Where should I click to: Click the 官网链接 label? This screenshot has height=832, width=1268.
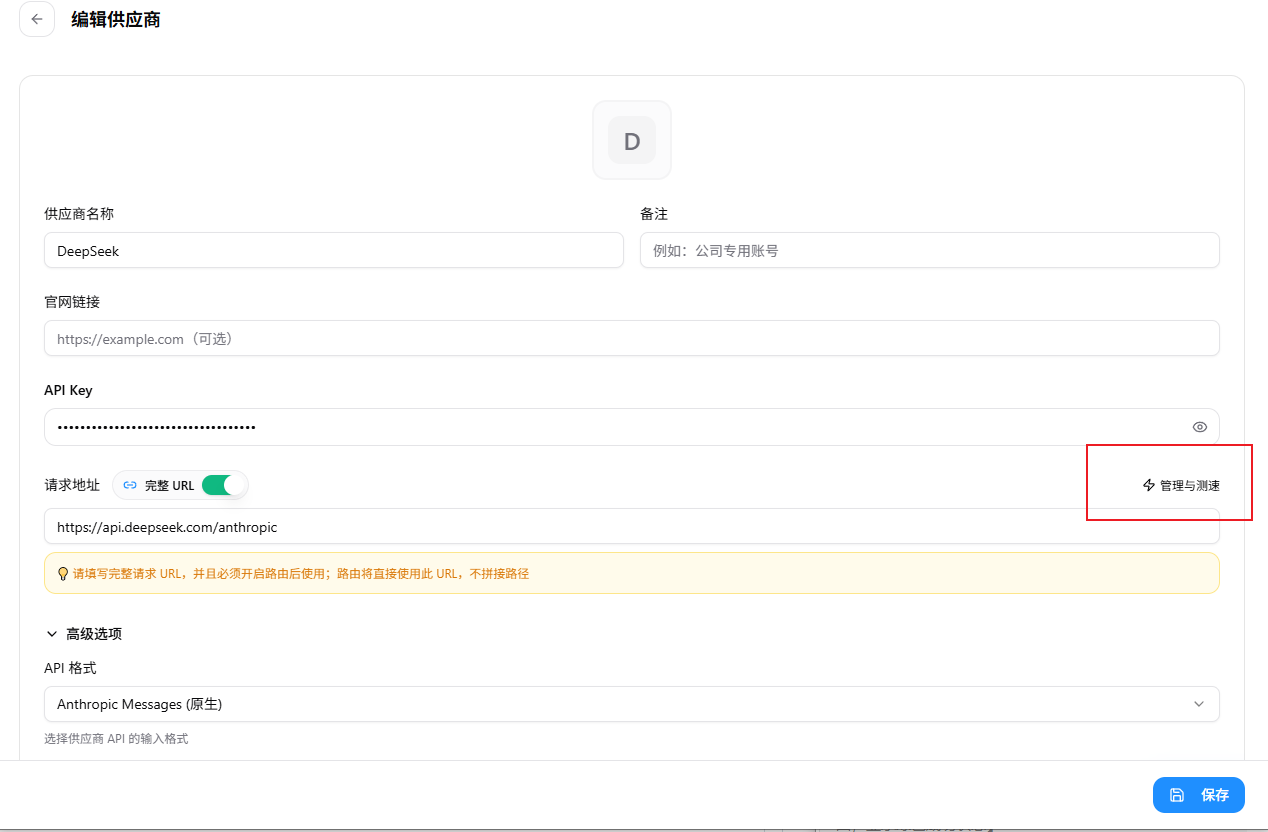(x=72, y=302)
